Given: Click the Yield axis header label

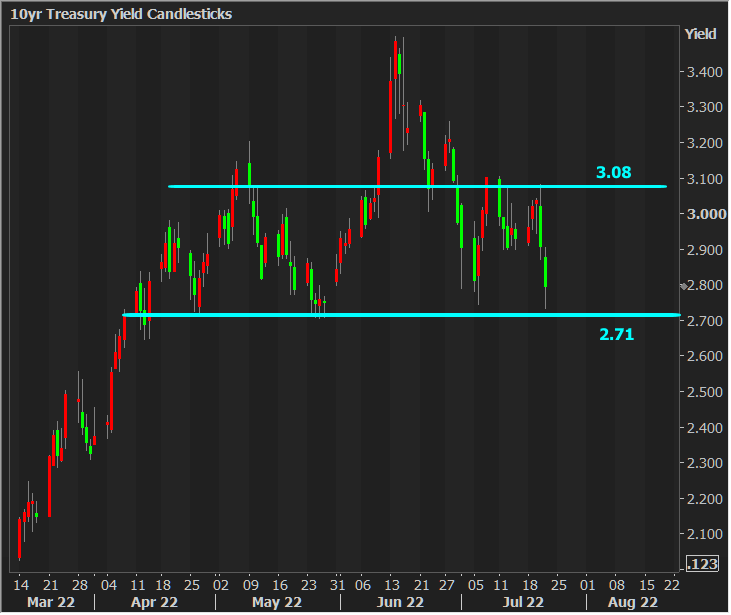Looking at the screenshot, I should pos(700,34).
